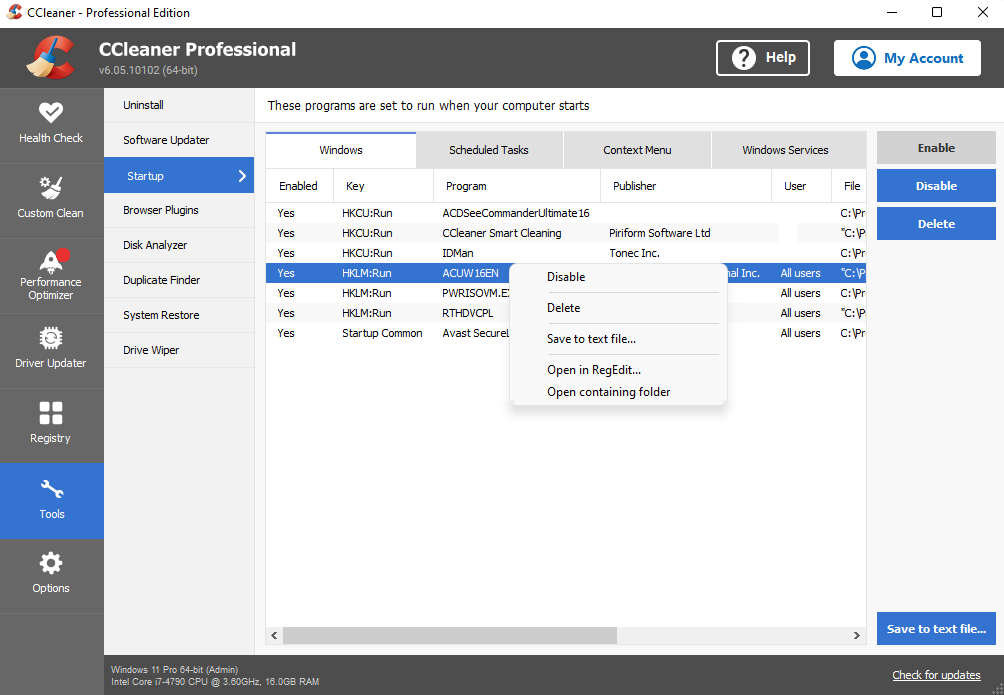The image size is (1004, 695).
Task: Select the ACDSeeCommanderUltimate16 row
Action: coord(566,213)
